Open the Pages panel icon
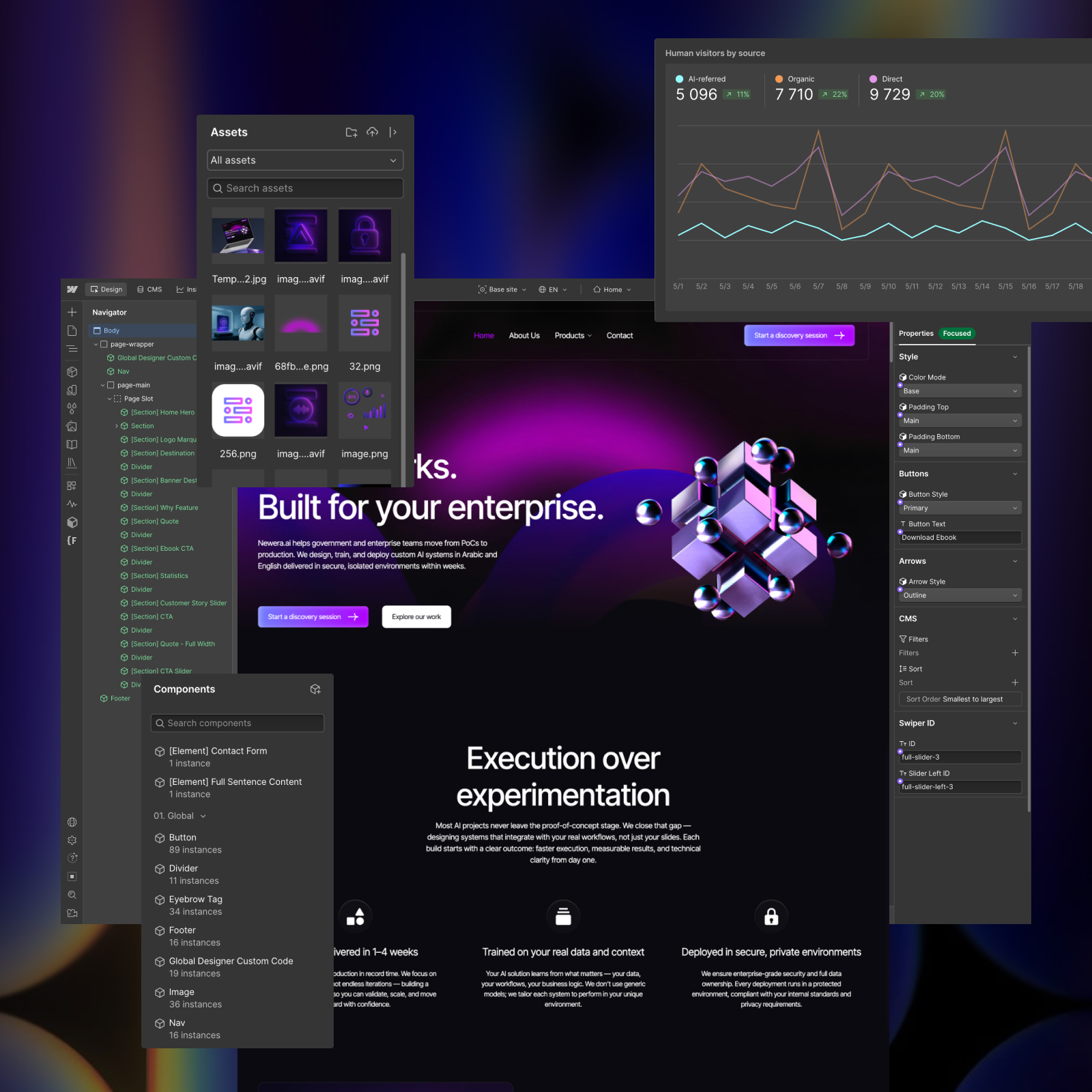Viewport: 1092px width, 1092px height. [x=72, y=330]
